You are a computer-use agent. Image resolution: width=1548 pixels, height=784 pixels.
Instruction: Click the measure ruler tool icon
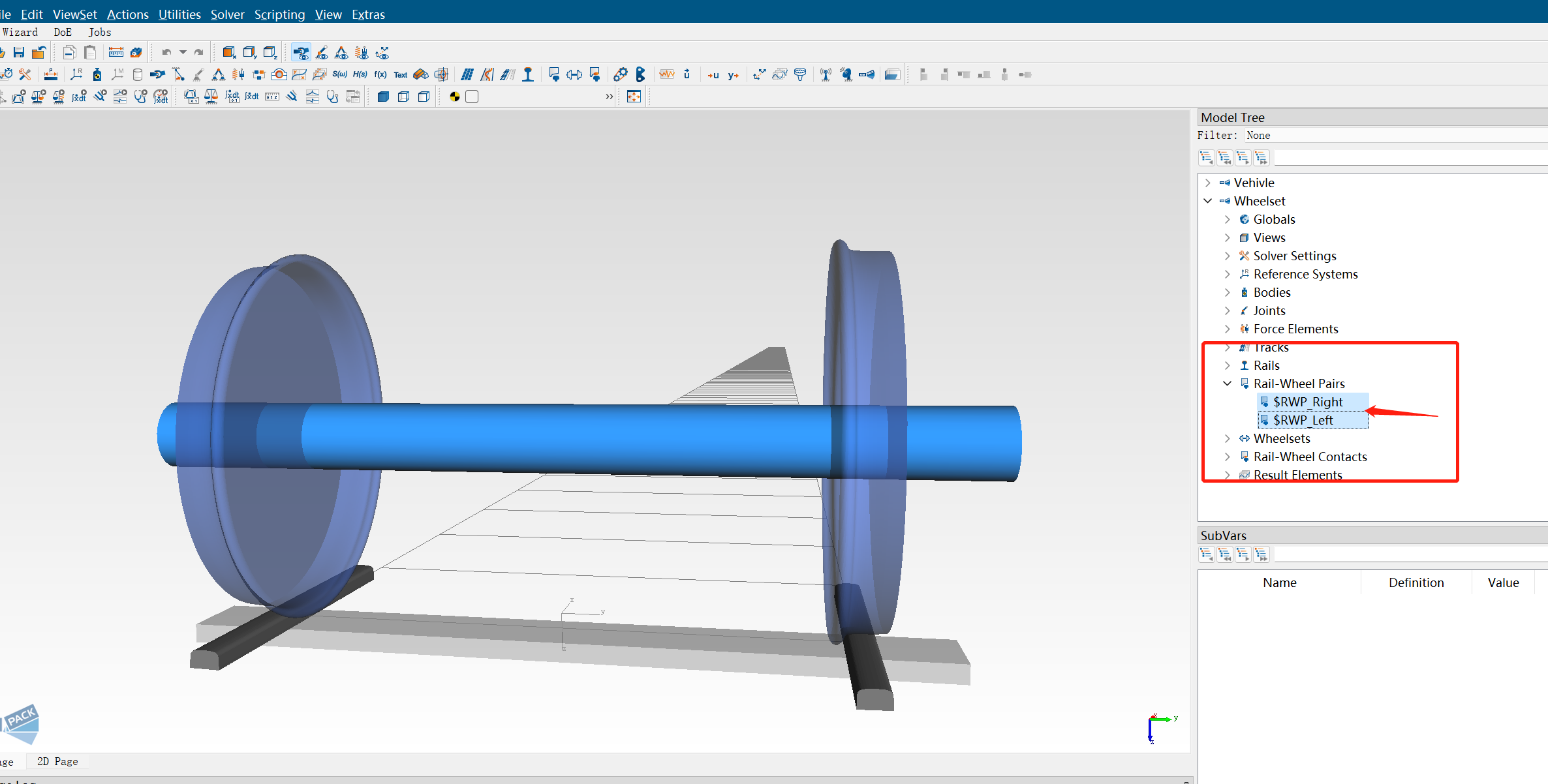click(116, 52)
